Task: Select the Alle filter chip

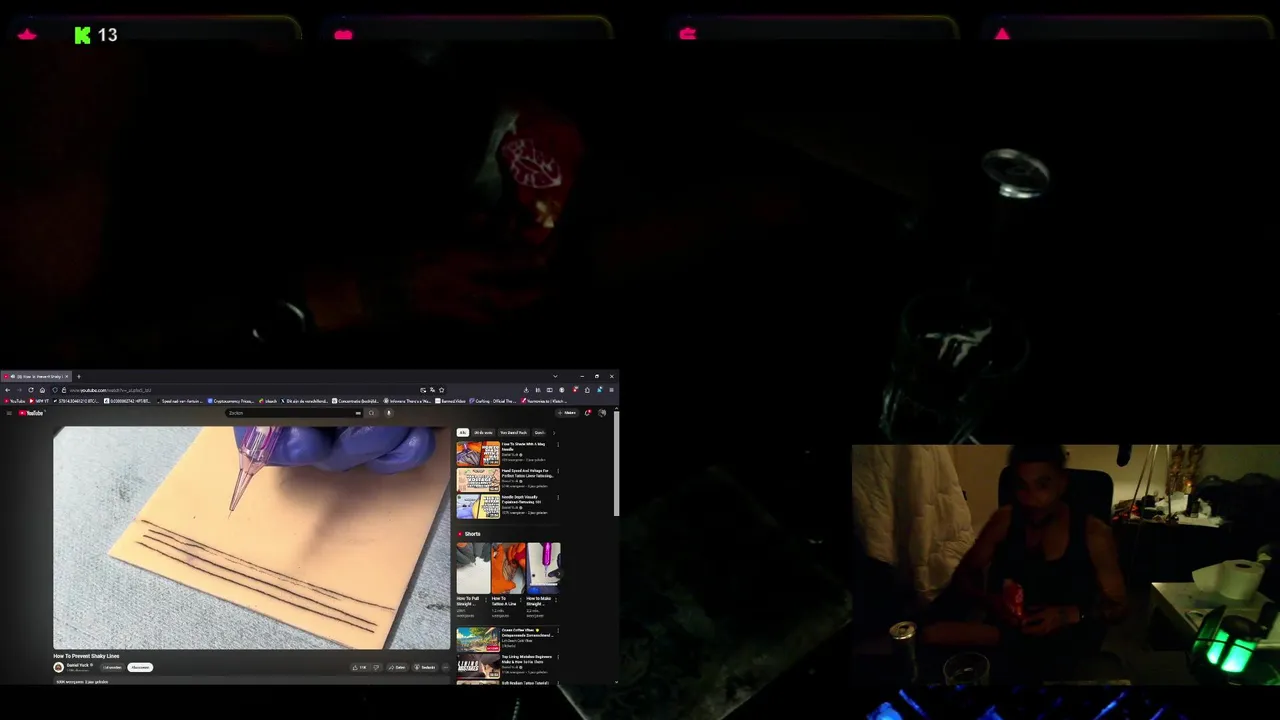Action: [462, 432]
